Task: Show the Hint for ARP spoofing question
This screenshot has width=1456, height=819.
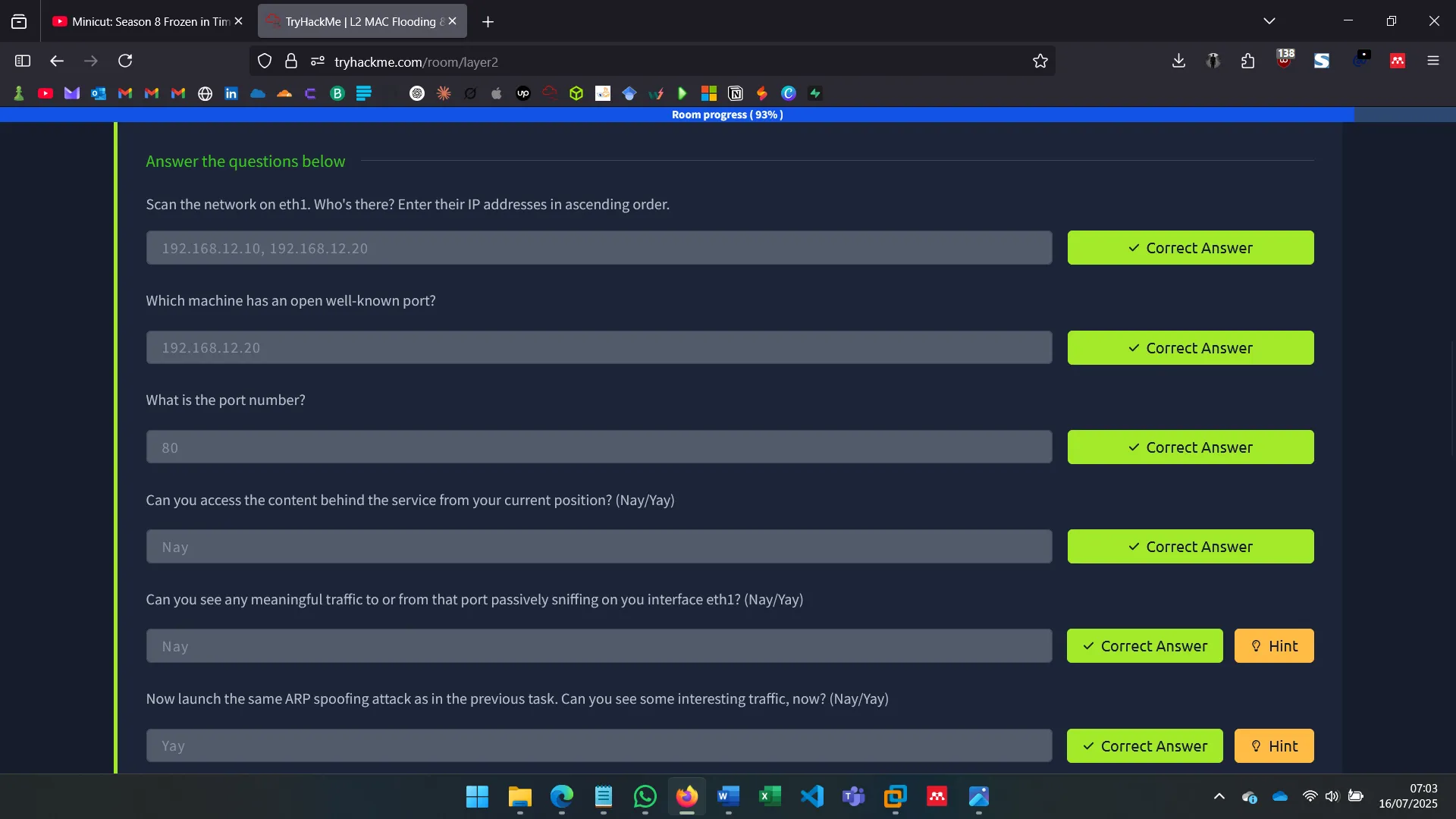Action: (1274, 745)
